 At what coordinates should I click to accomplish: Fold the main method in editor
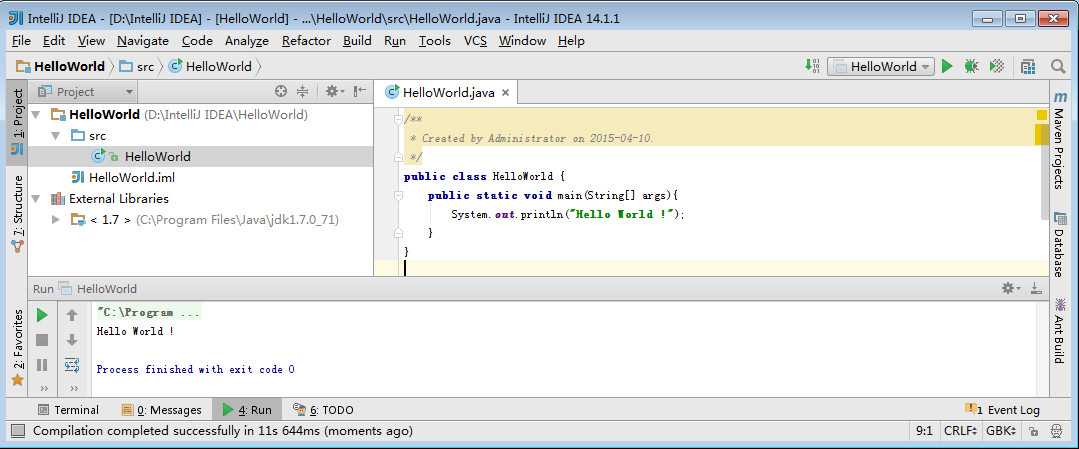point(398,196)
